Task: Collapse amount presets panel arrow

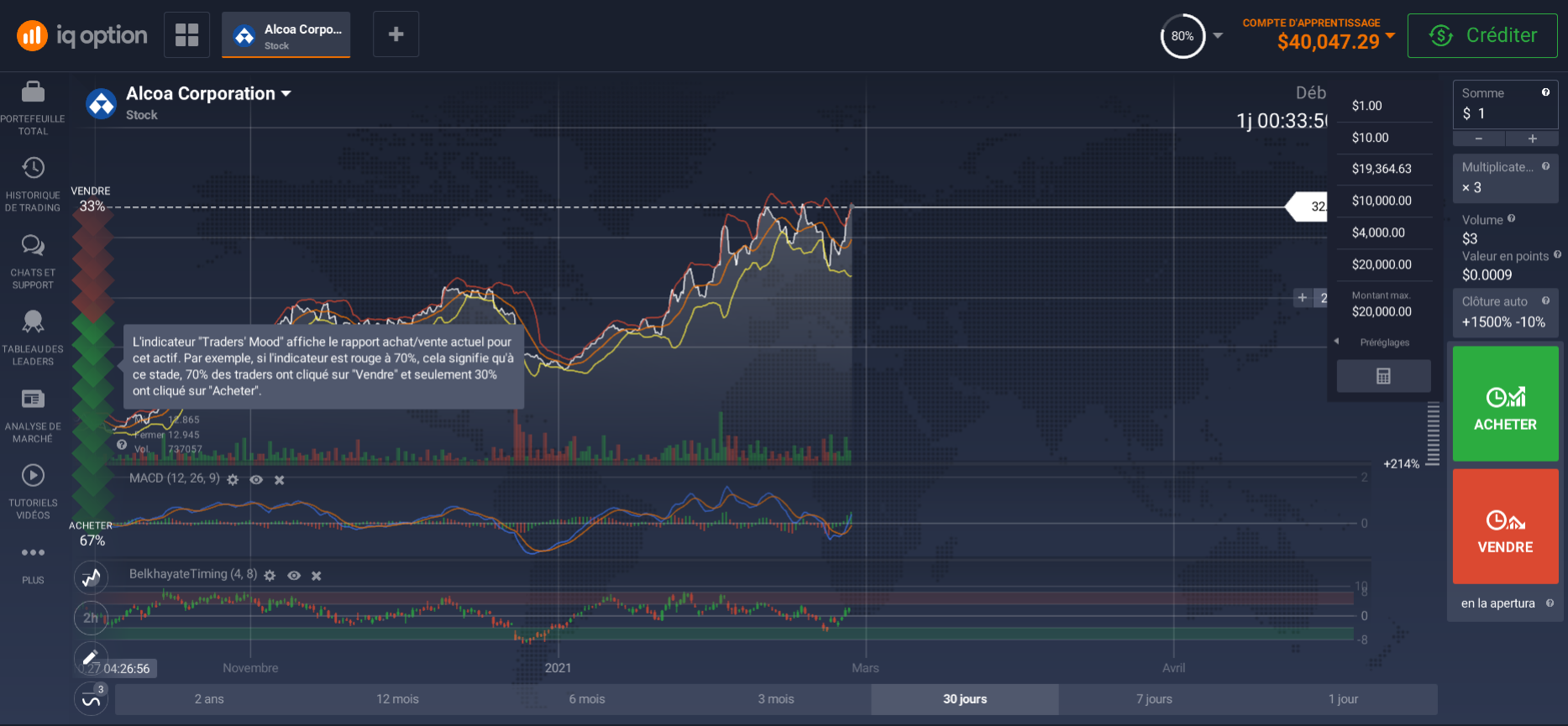Action: click(1336, 341)
